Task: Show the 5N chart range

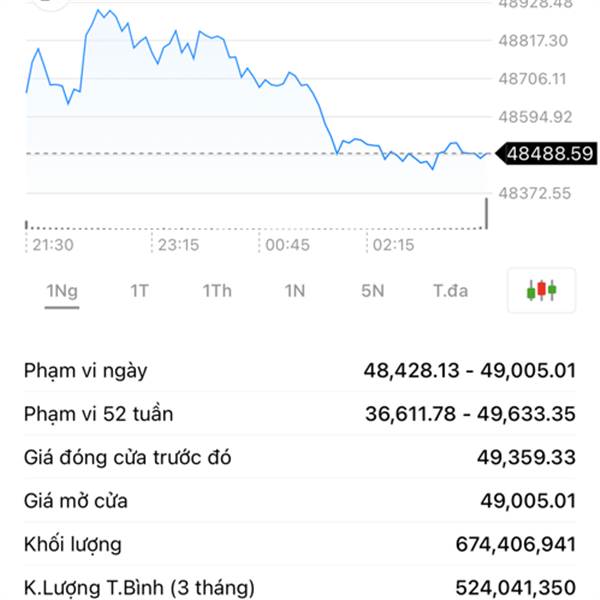Action: click(x=372, y=291)
